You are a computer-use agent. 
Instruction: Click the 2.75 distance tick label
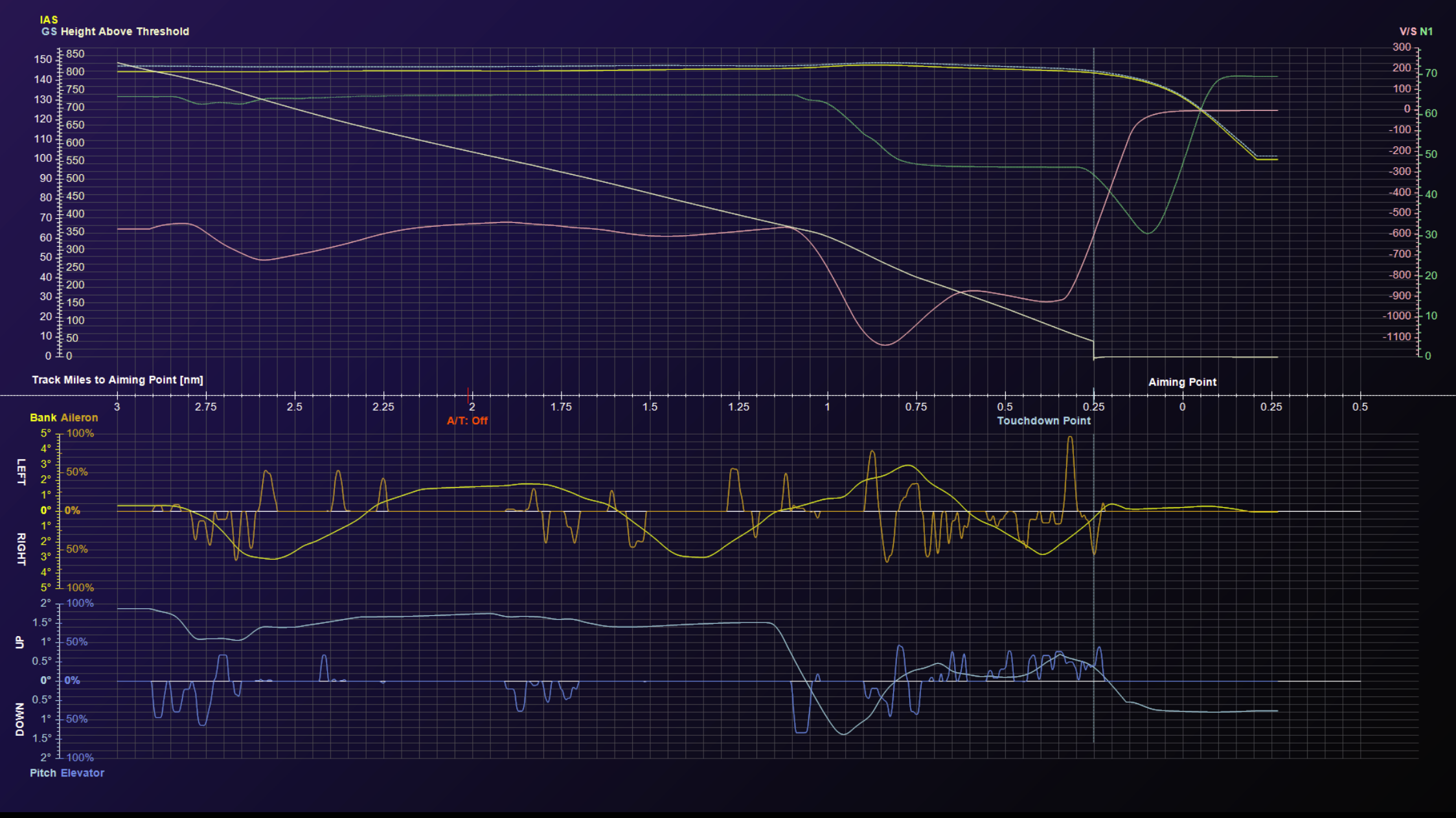coord(206,407)
